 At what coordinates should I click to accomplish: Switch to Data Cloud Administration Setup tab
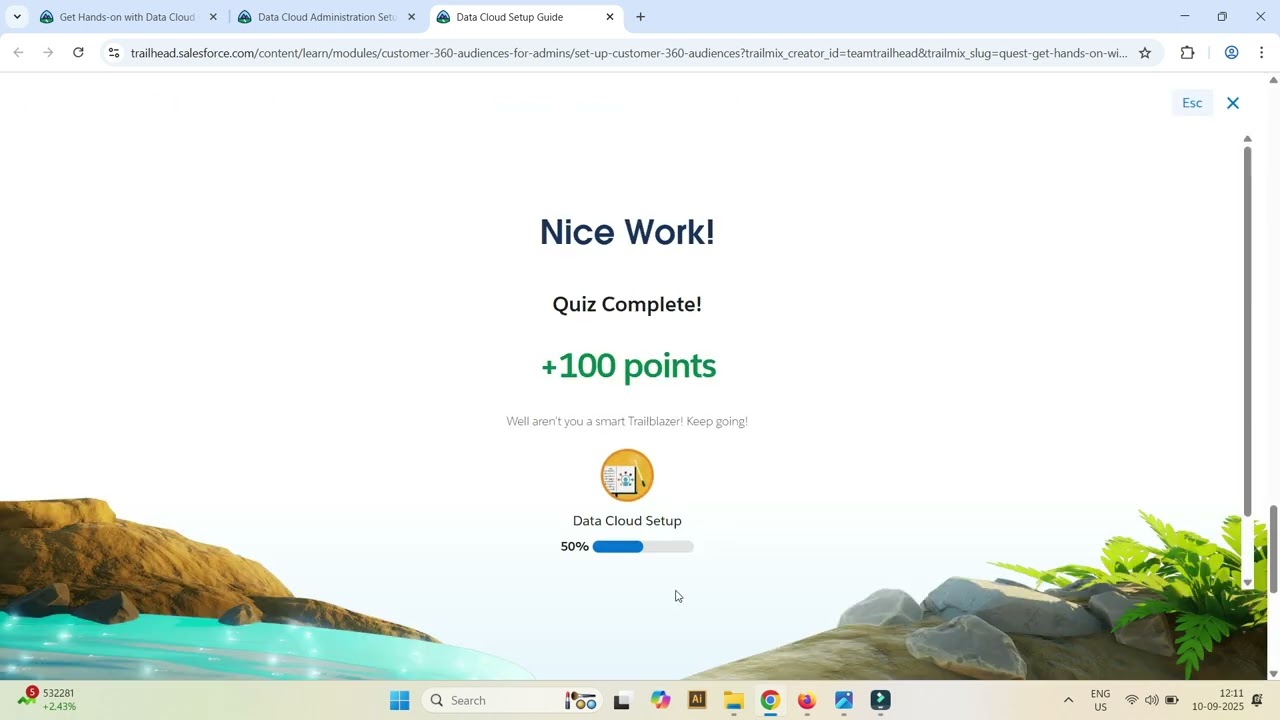327,17
